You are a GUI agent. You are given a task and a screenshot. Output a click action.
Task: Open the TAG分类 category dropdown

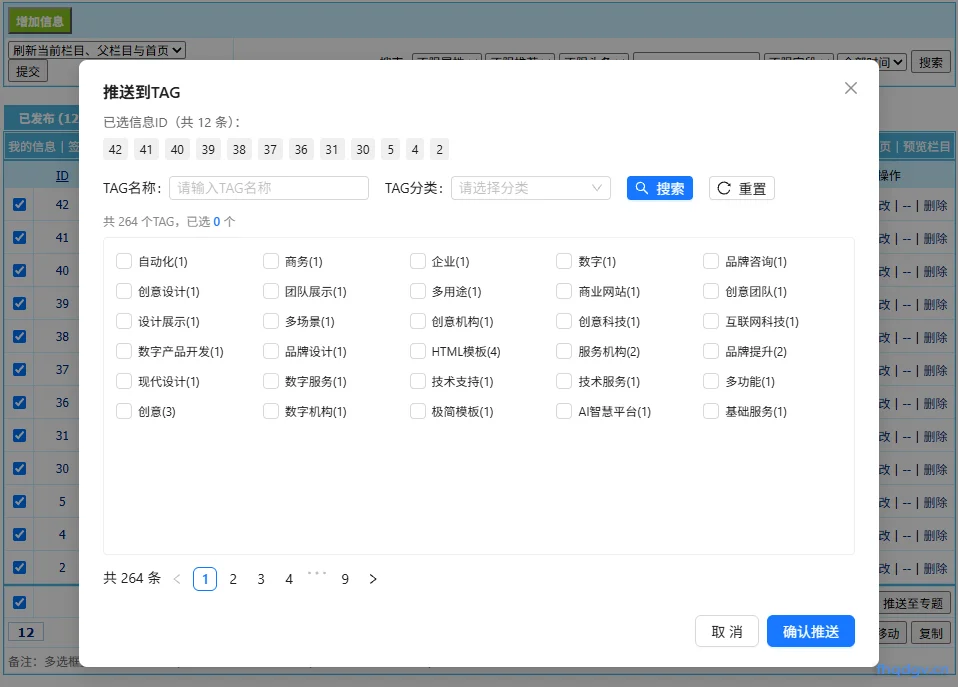pos(530,188)
